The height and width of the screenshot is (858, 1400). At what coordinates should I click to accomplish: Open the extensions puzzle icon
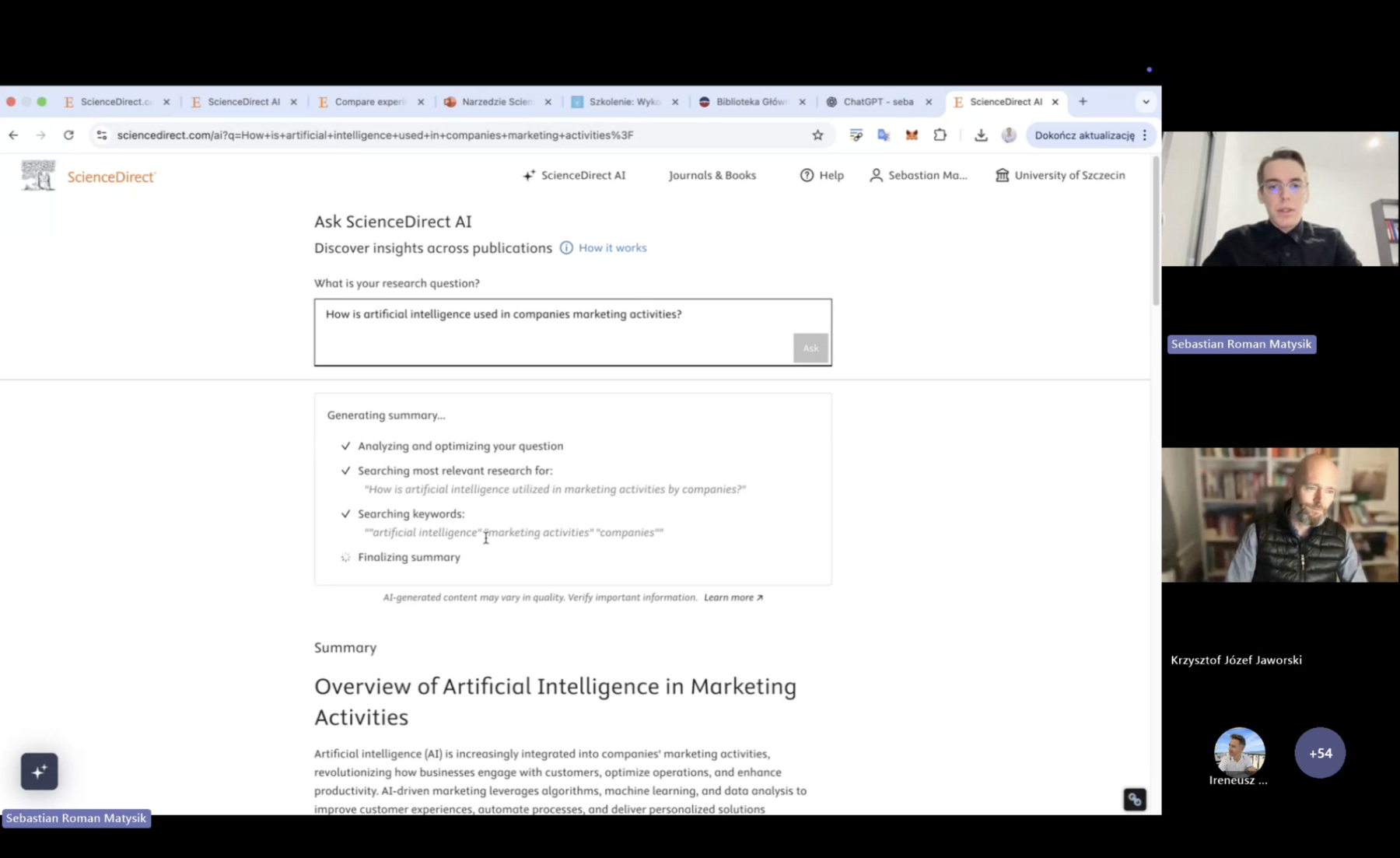pos(940,135)
